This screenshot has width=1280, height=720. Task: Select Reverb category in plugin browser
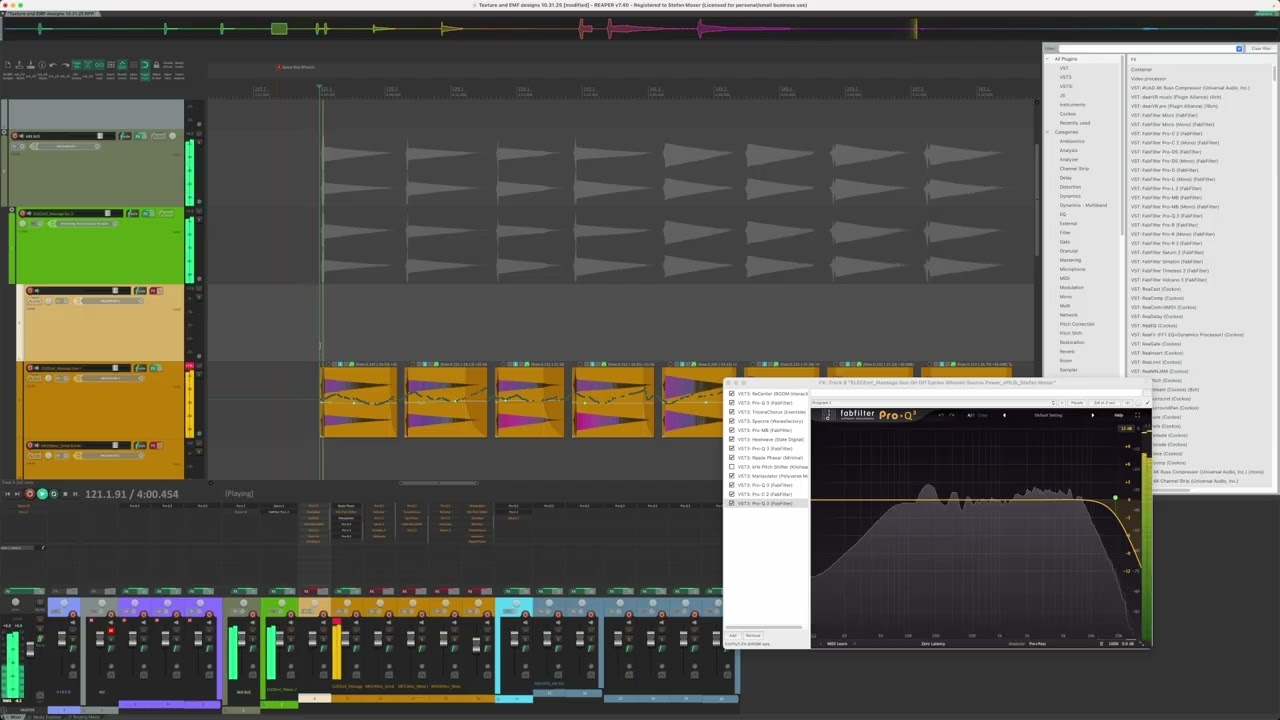(x=1067, y=352)
